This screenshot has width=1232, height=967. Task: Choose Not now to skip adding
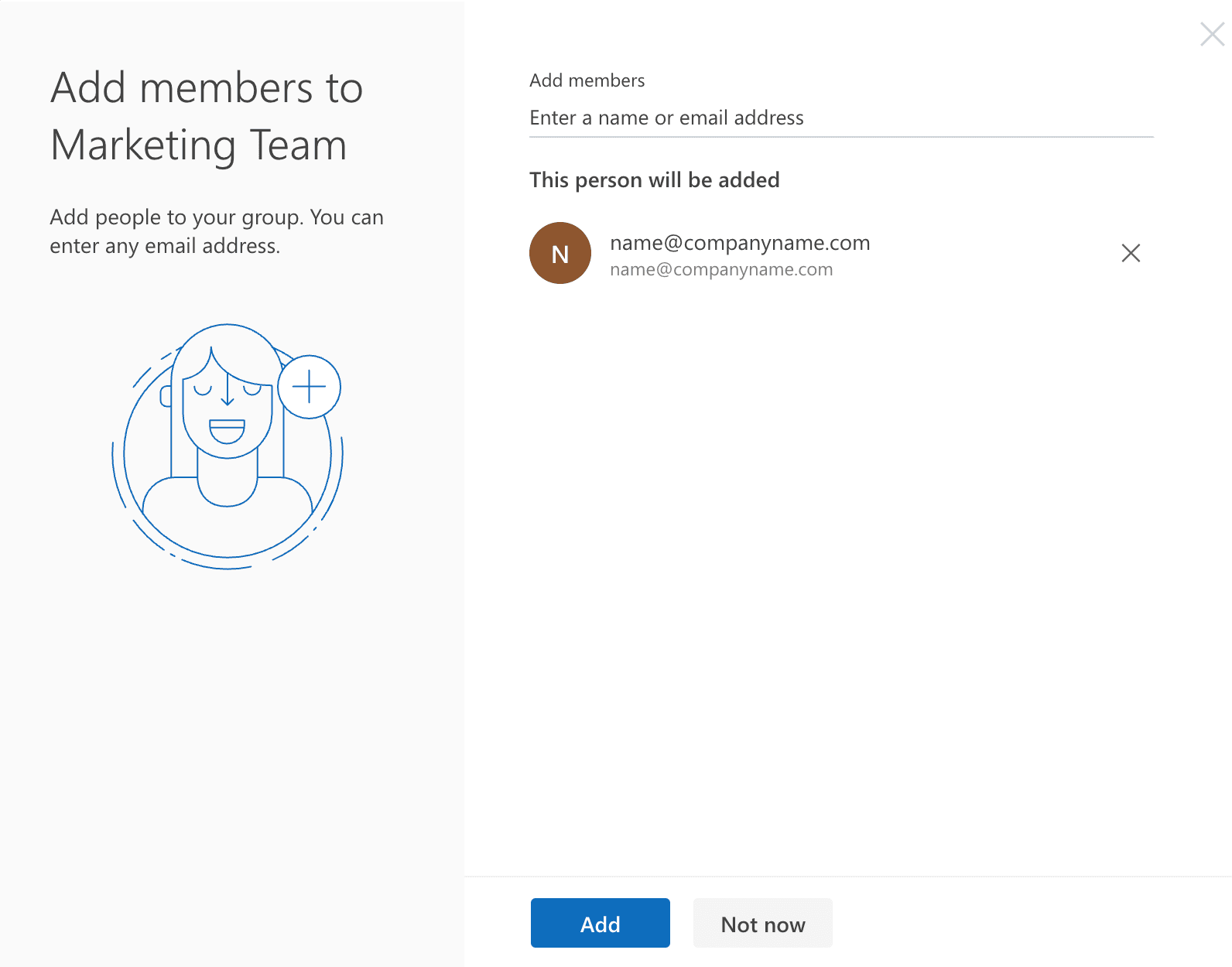(762, 923)
